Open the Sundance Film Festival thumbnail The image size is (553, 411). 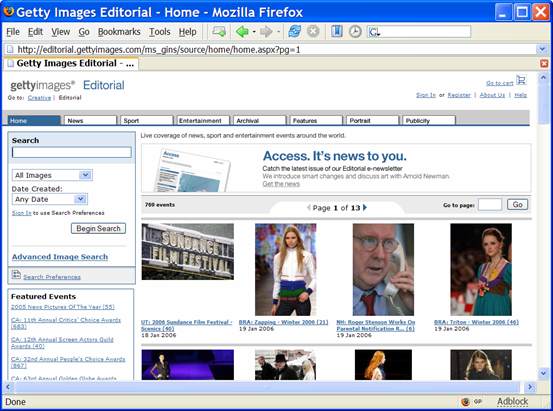(188, 252)
